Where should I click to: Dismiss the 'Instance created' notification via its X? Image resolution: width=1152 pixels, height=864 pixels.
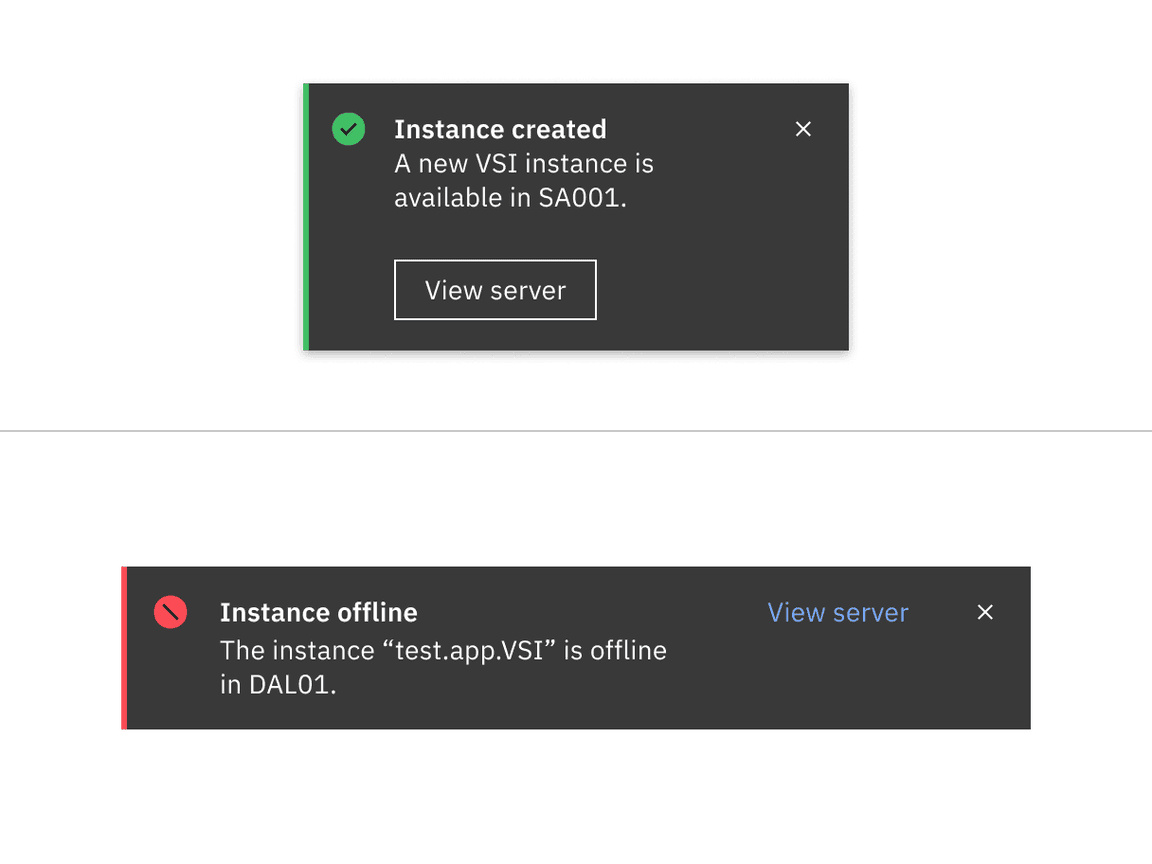803,128
